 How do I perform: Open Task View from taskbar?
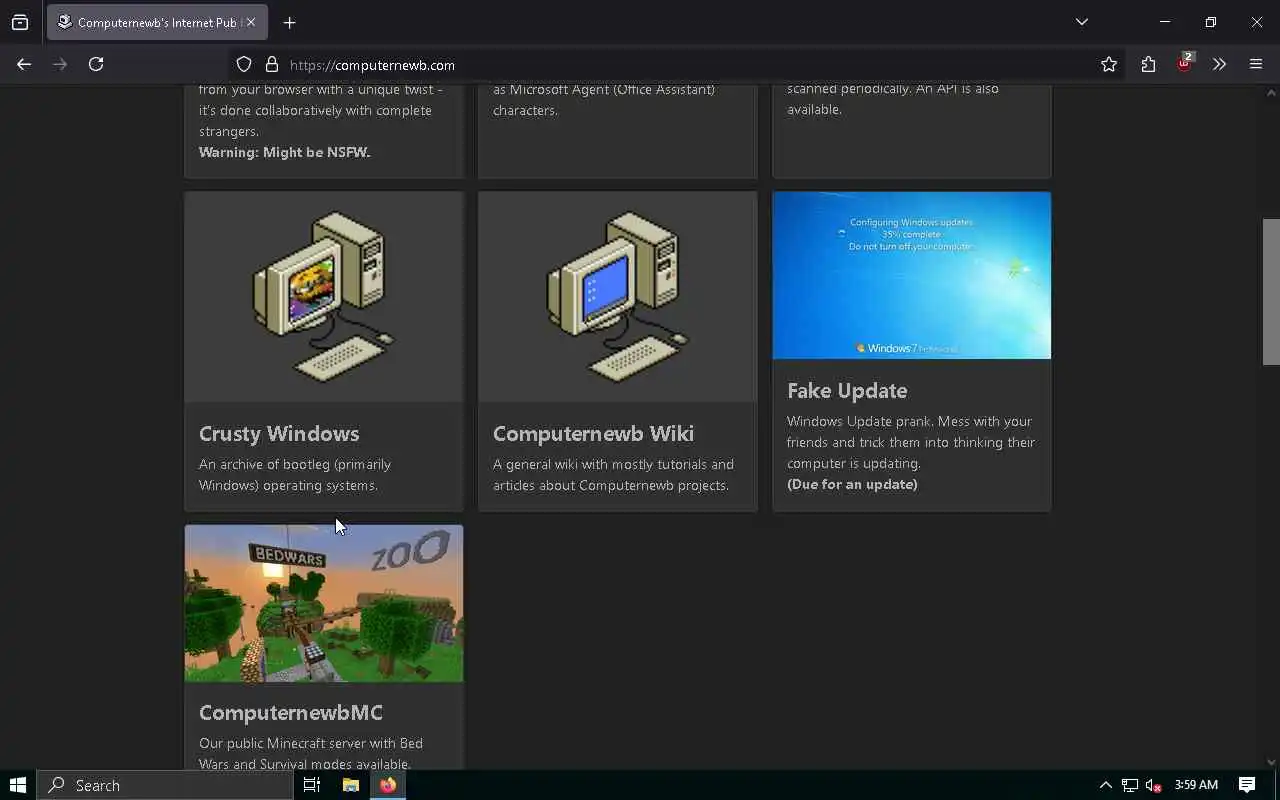click(312, 785)
